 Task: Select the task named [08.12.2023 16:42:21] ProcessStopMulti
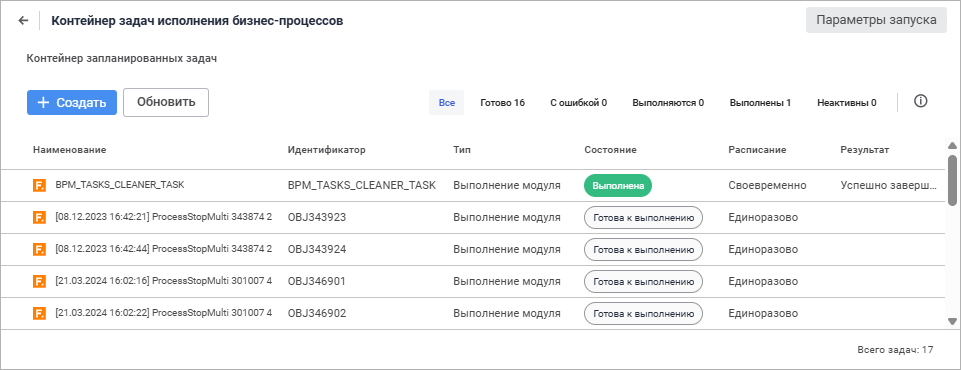point(164,216)
